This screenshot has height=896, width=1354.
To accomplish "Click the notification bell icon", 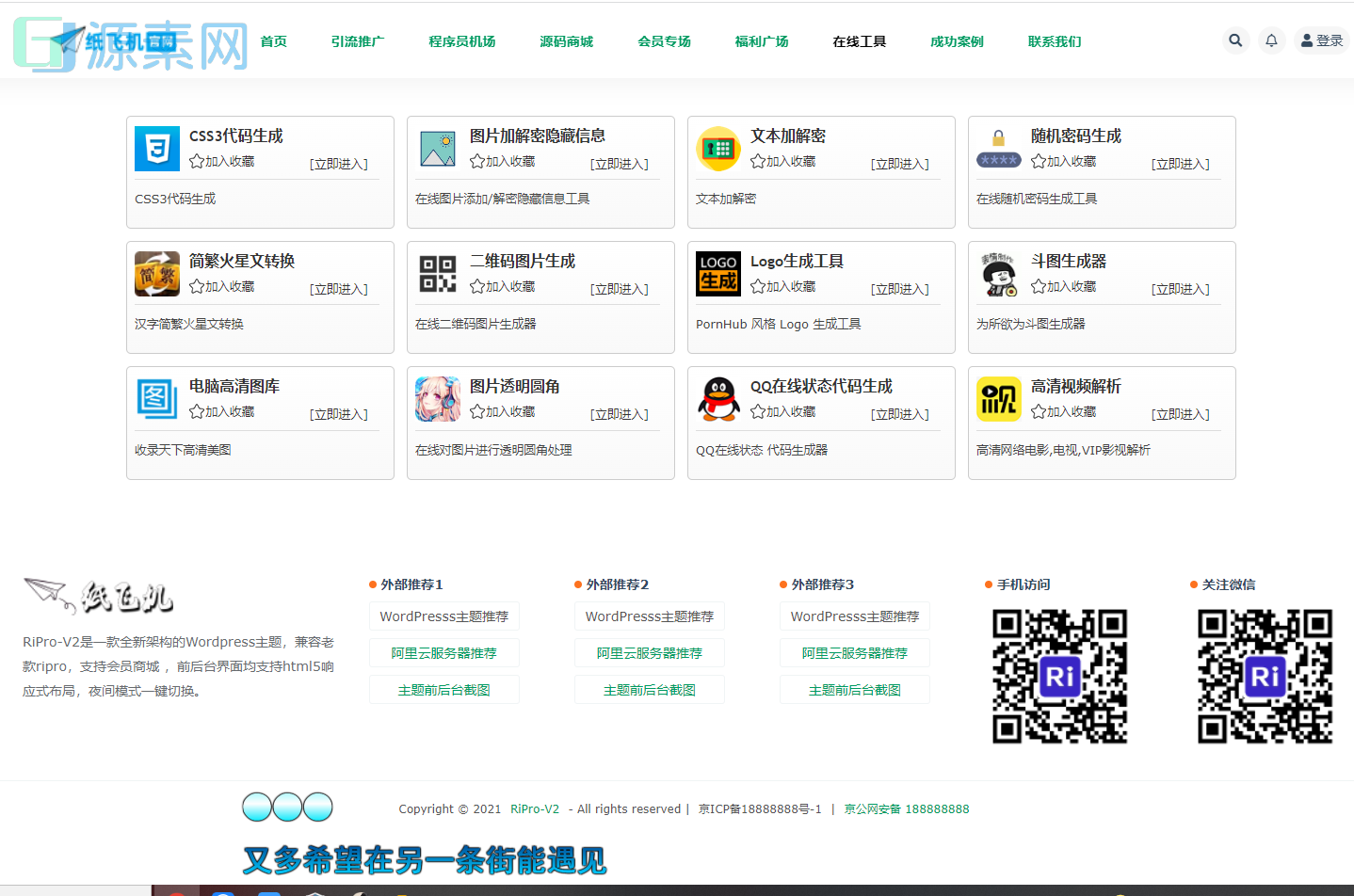I will pos(1271,40).
